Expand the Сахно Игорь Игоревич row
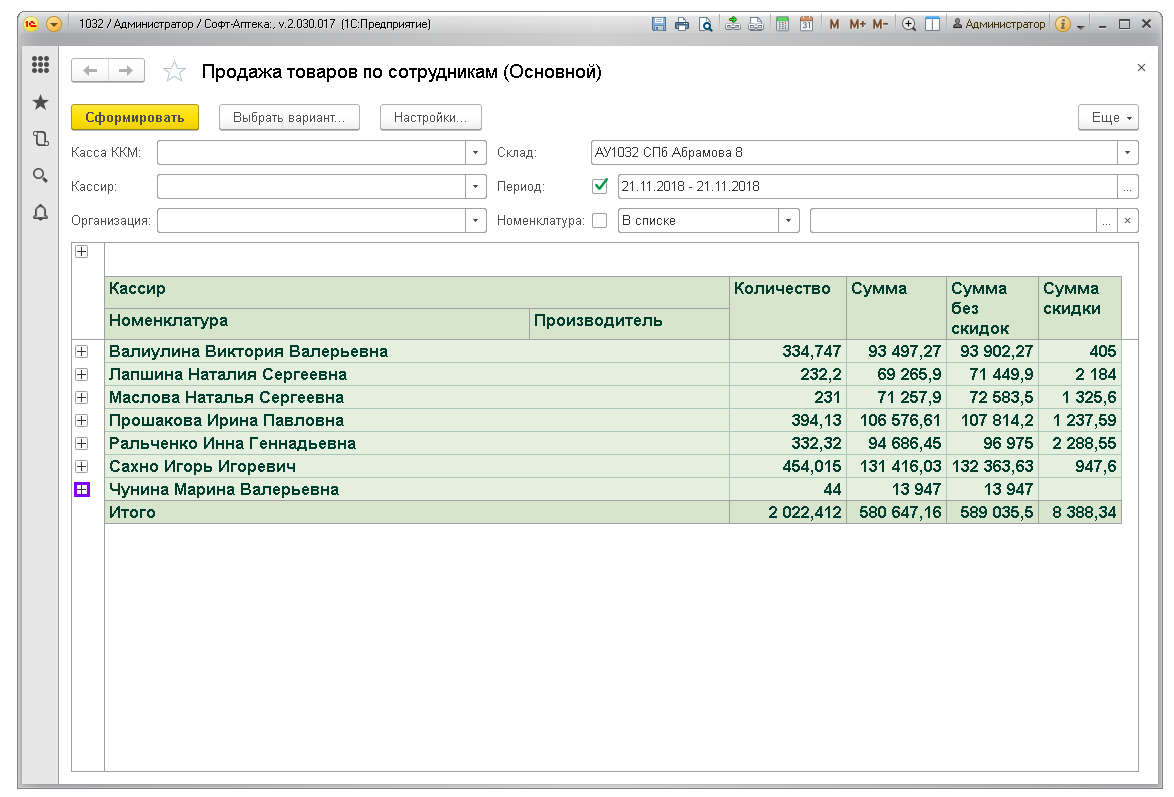Image resolution: width=1174 pixels, height=797 pixels. [82, 466]
